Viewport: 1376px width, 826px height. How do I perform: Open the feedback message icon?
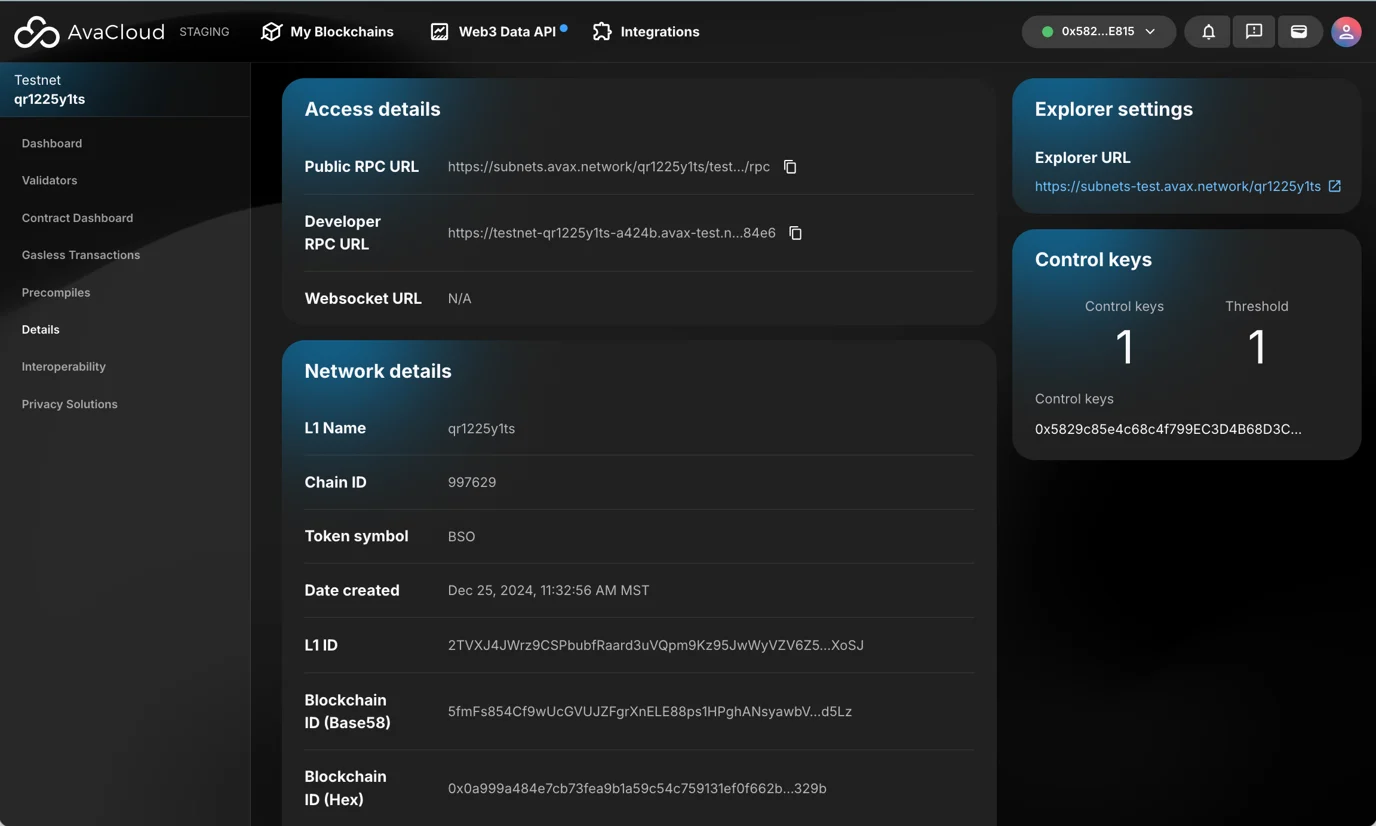click(1253, 32)
